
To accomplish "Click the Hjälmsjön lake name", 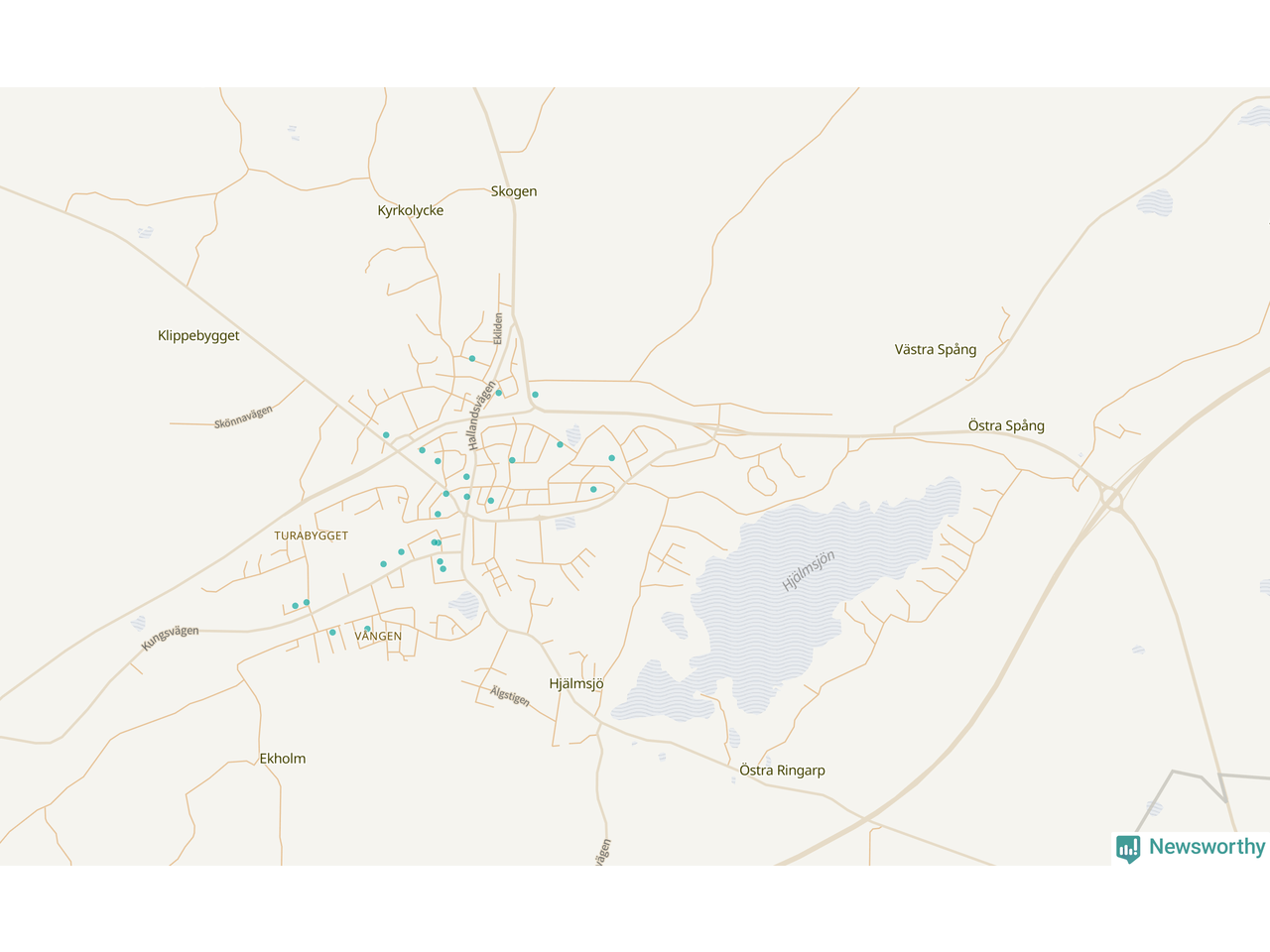I will [x=809, y=571].
